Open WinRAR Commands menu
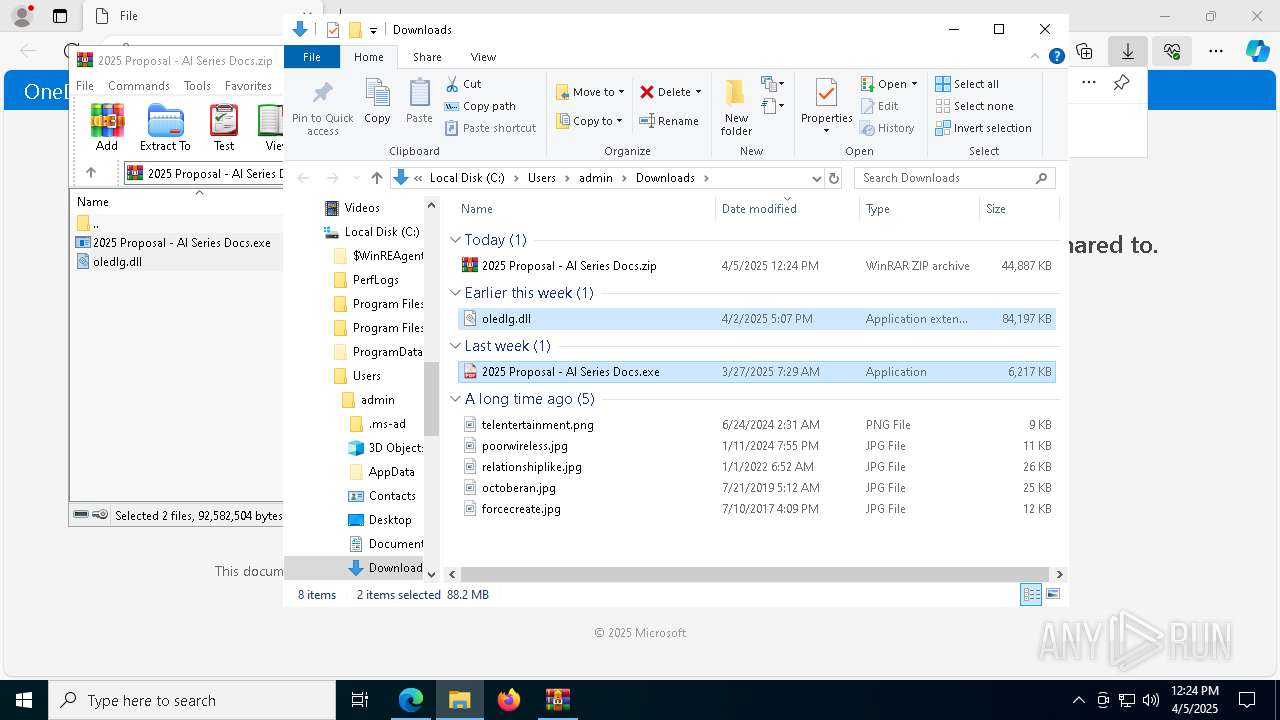The image size is (1280, 720). click(x=139, y=86)
